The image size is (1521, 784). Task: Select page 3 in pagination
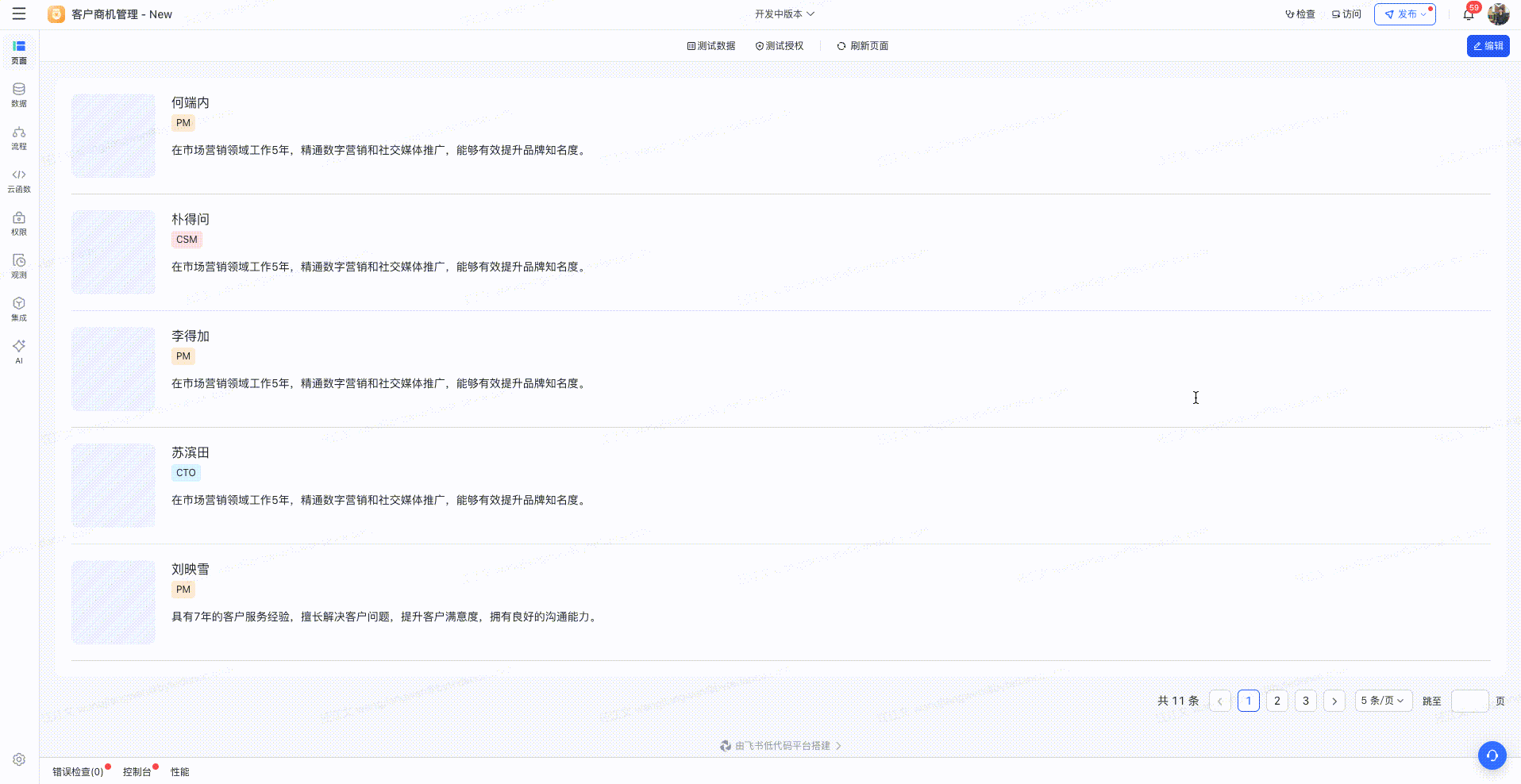[x=1306, y=701]
